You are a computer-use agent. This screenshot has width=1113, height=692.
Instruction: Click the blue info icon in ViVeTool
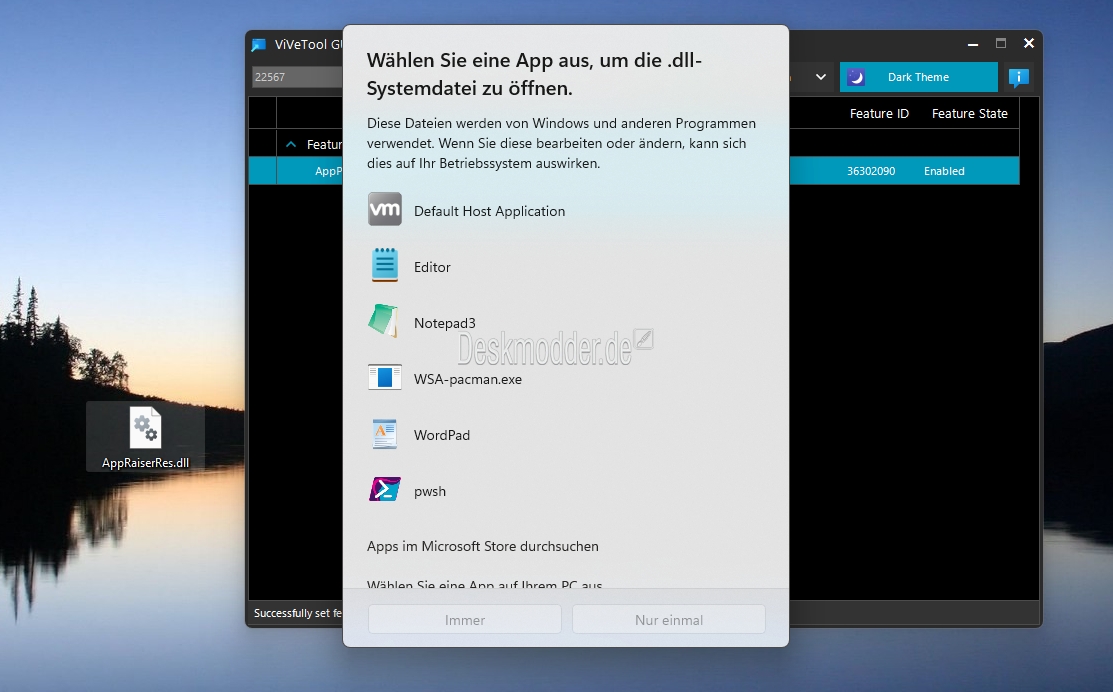point(1019,77)
